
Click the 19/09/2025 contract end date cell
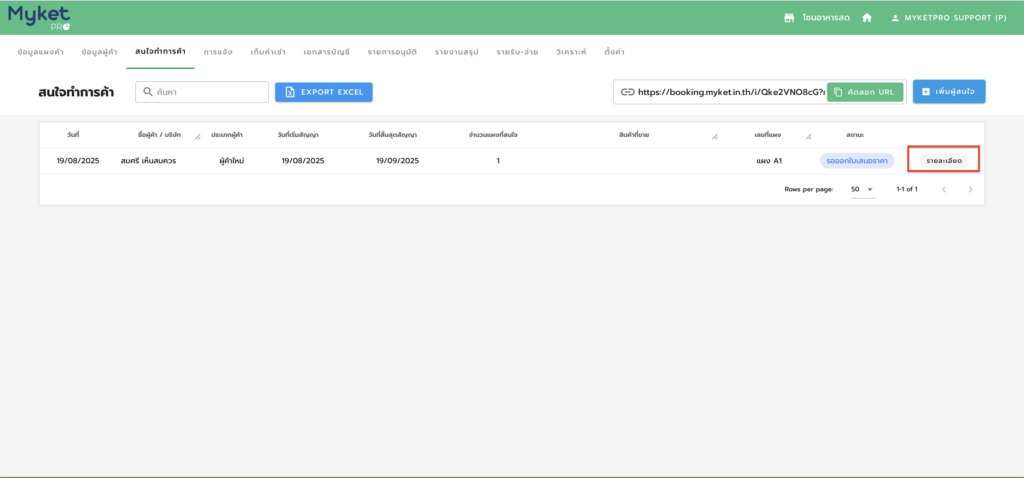click(398, 161)
